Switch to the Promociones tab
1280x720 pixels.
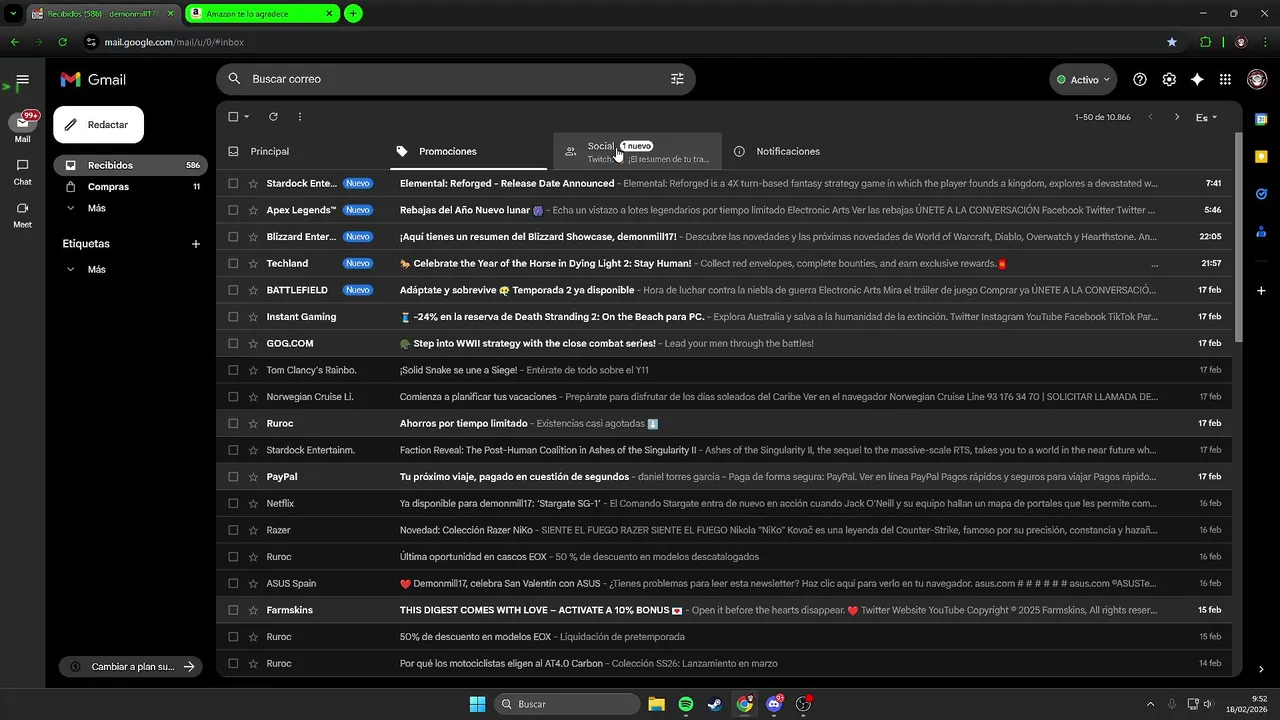click(470, 152)
